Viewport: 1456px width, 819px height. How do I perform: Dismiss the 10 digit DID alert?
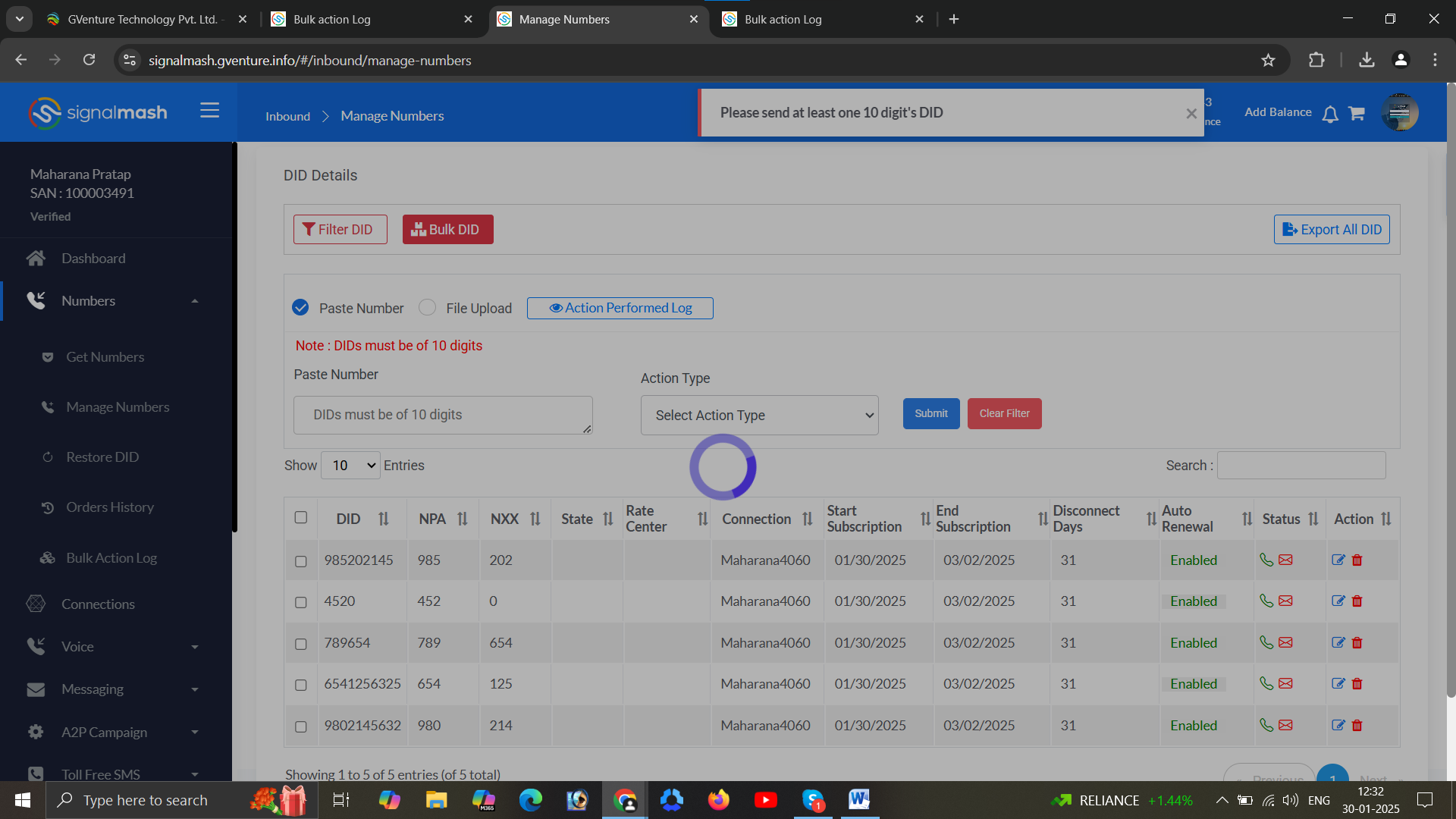(1191, 113)
